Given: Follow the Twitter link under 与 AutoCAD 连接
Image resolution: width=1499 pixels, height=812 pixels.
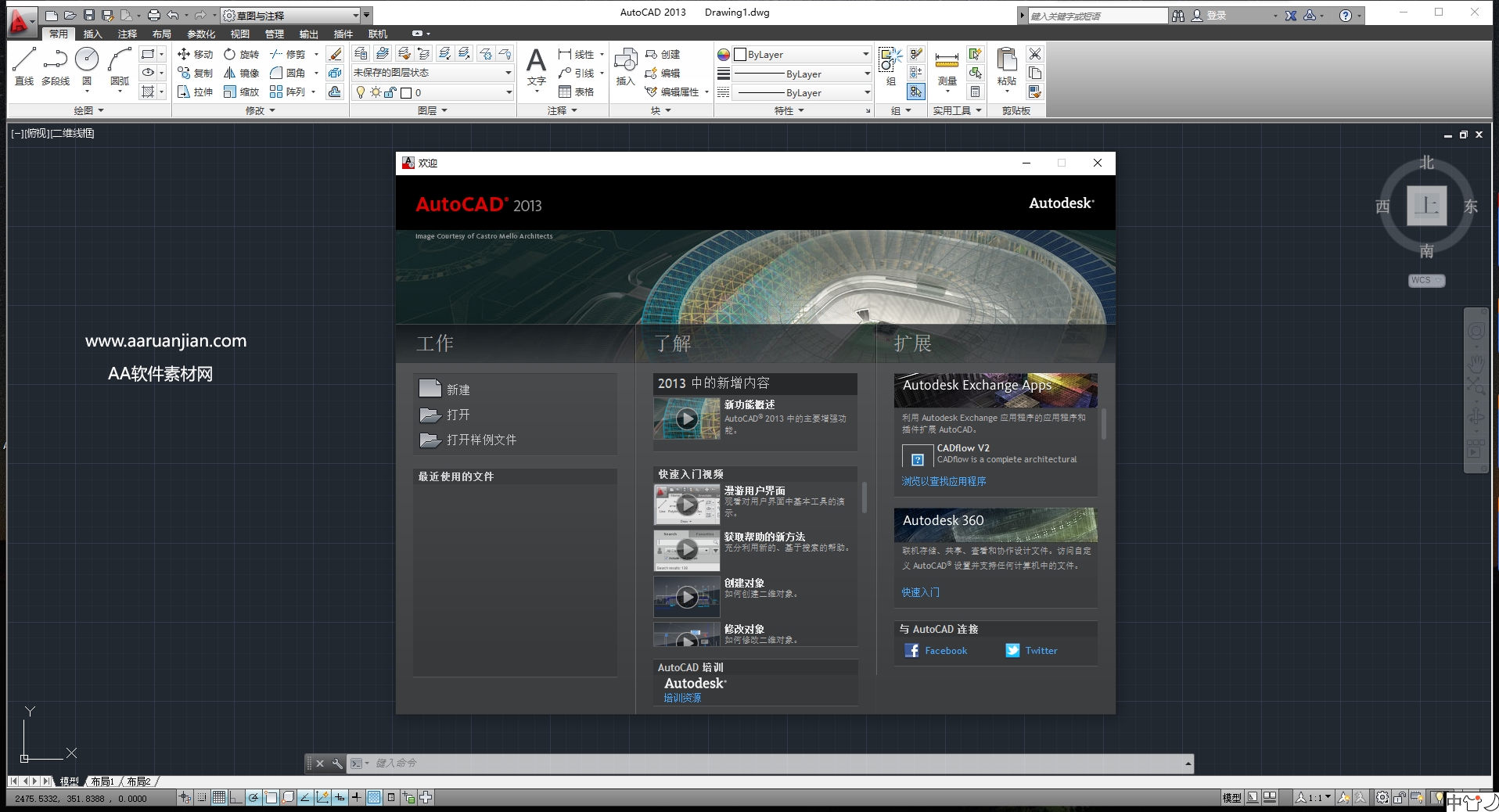Looking at the screenshot, I should [1041, 650].
